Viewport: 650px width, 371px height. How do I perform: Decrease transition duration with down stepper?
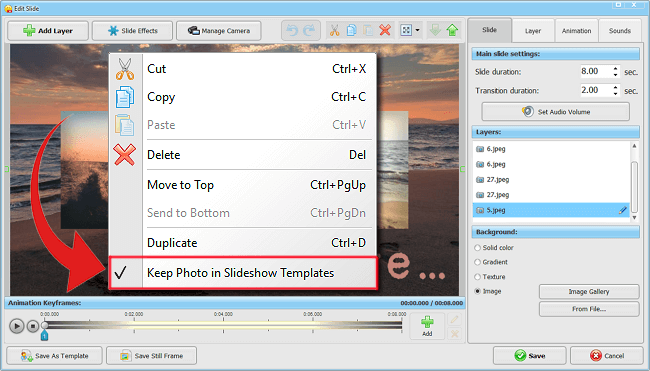pyautogui.click(x=616, y=94)
